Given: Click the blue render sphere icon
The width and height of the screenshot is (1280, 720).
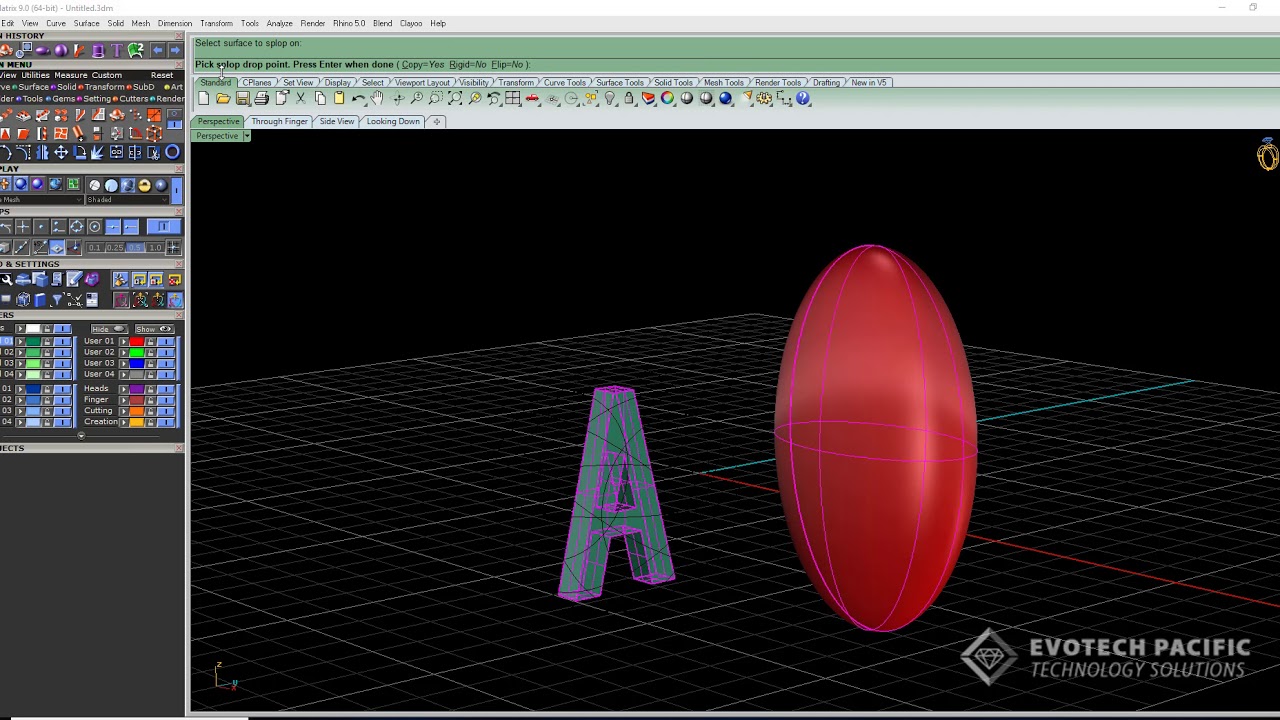Looking at the screenshot, I should pyautogui.click(x=726, y=98).
